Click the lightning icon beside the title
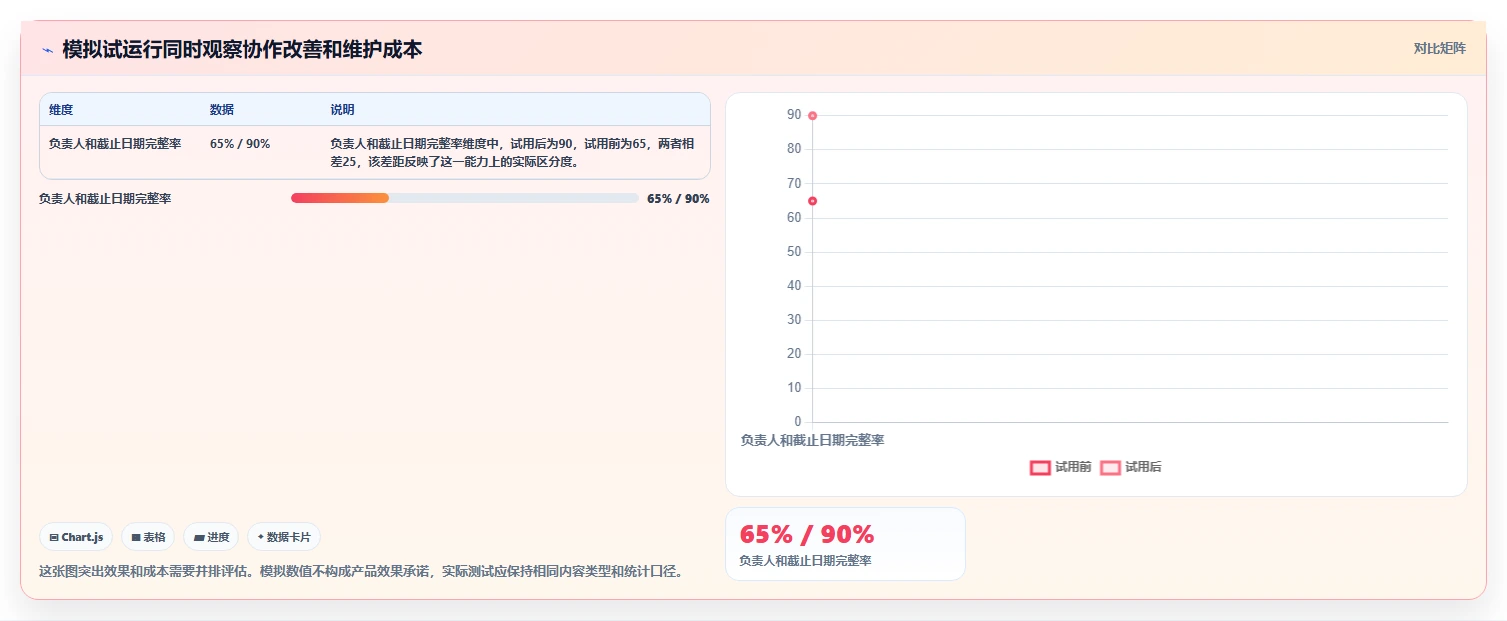The height and width of the screenshot is (621, 1507). pyautogui.click(x=47, y=49)
